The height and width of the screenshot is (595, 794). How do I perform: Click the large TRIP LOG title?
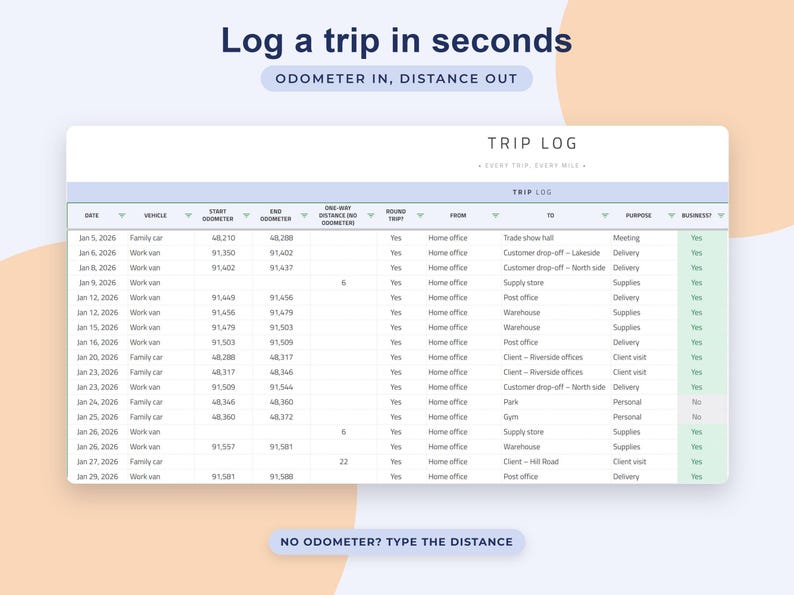[532, 144]
